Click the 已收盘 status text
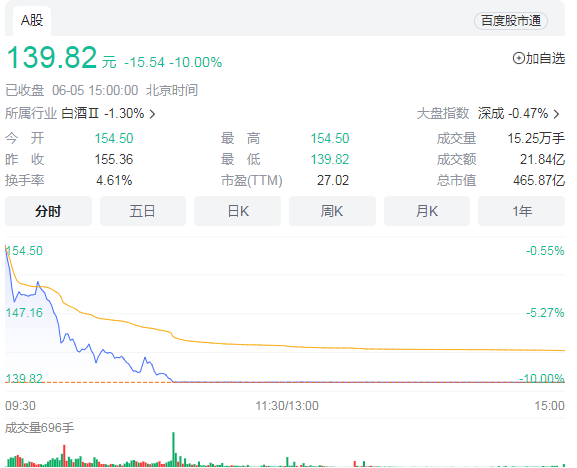Image resolution: width=577 pixels, height=468 pixels. (25, 91)
